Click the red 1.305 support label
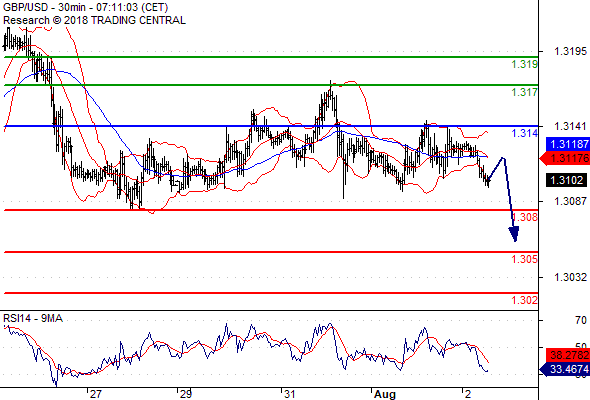 click(525, 259)
